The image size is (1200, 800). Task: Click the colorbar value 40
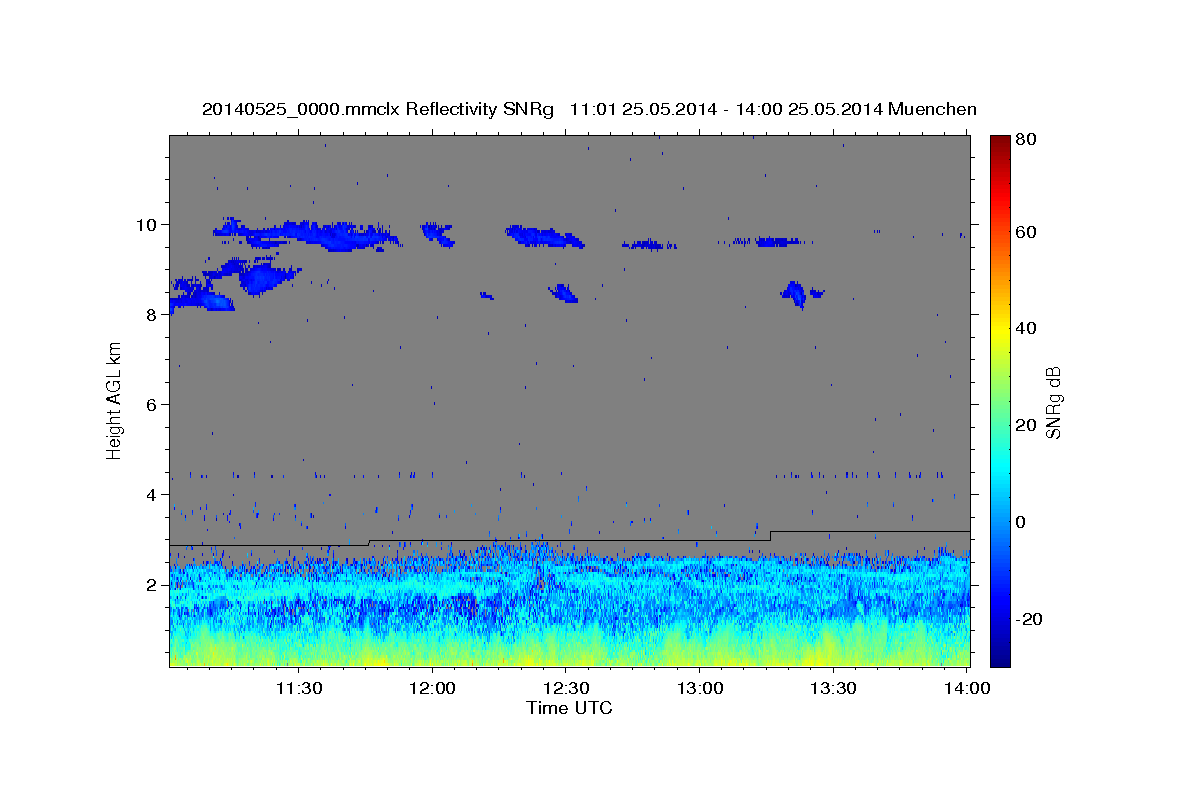[1025, 328]
